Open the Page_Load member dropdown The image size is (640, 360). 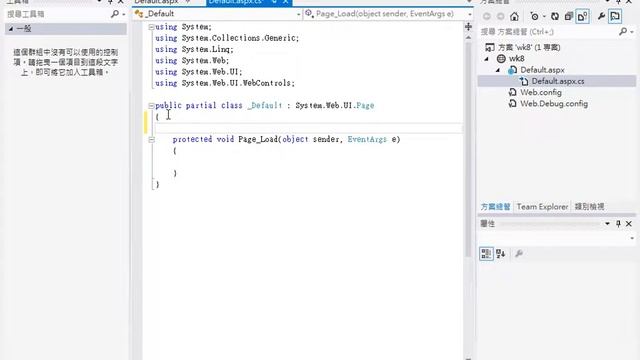click(x=470, y=14)
